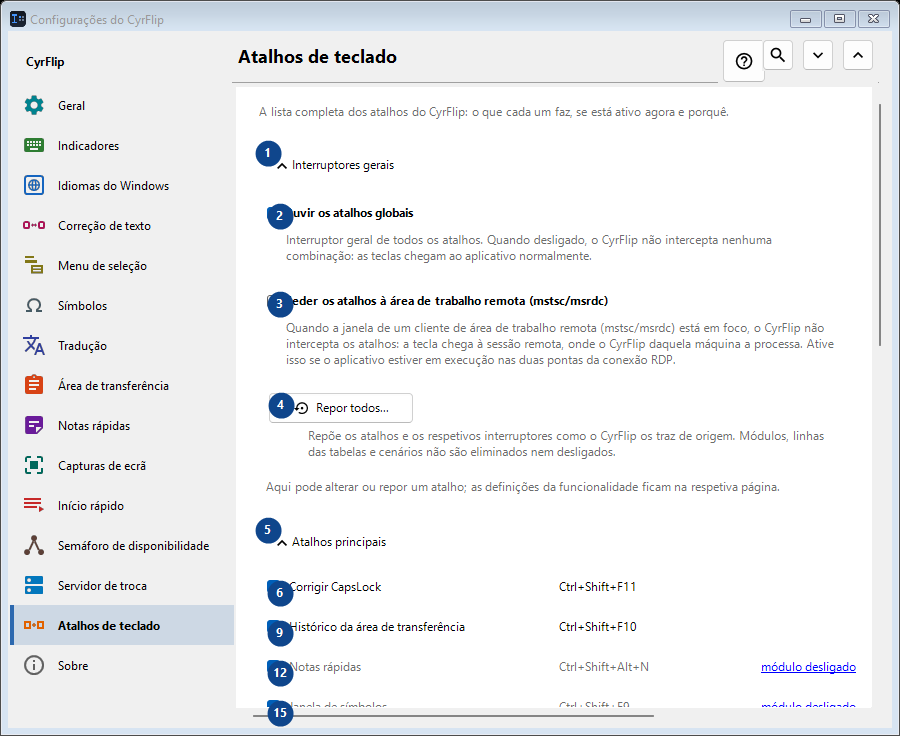Toggle Histórico da área de transferência checkbox
This screenshot has width=900, height=736.
(274, 627)
